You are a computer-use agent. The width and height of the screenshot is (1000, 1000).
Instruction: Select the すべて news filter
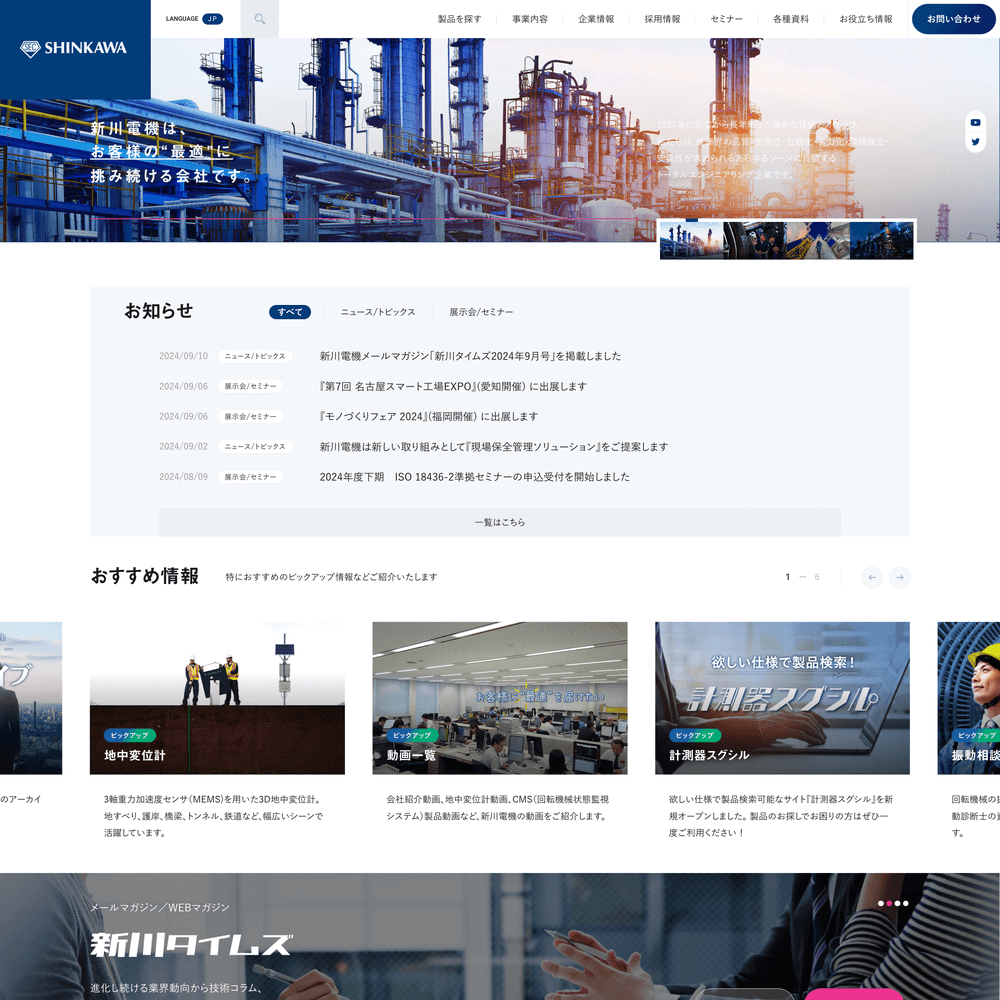point(290,312)
